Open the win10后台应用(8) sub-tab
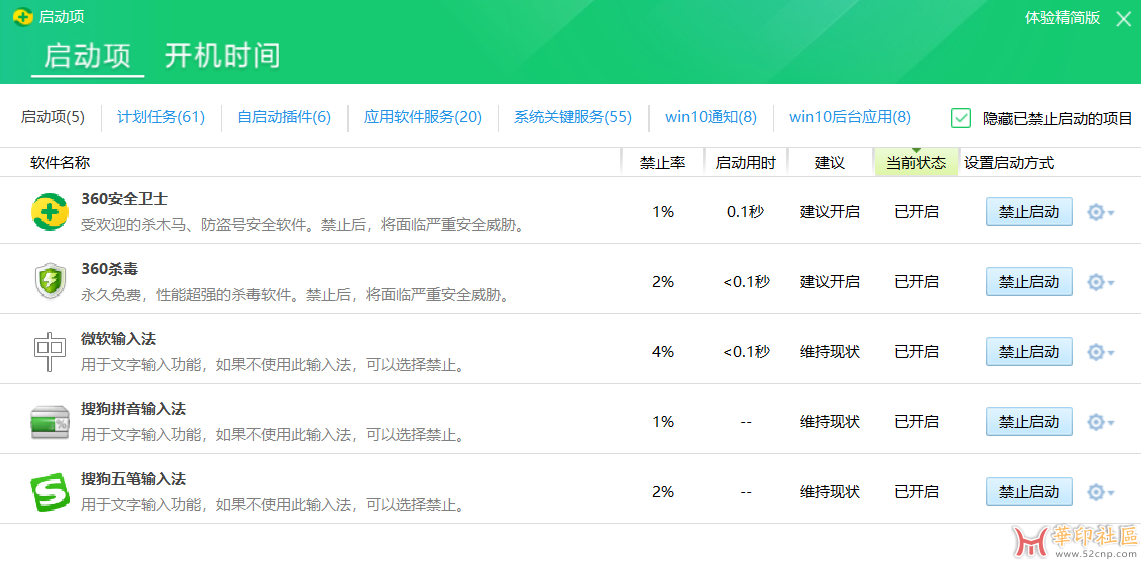 (850, 117)
